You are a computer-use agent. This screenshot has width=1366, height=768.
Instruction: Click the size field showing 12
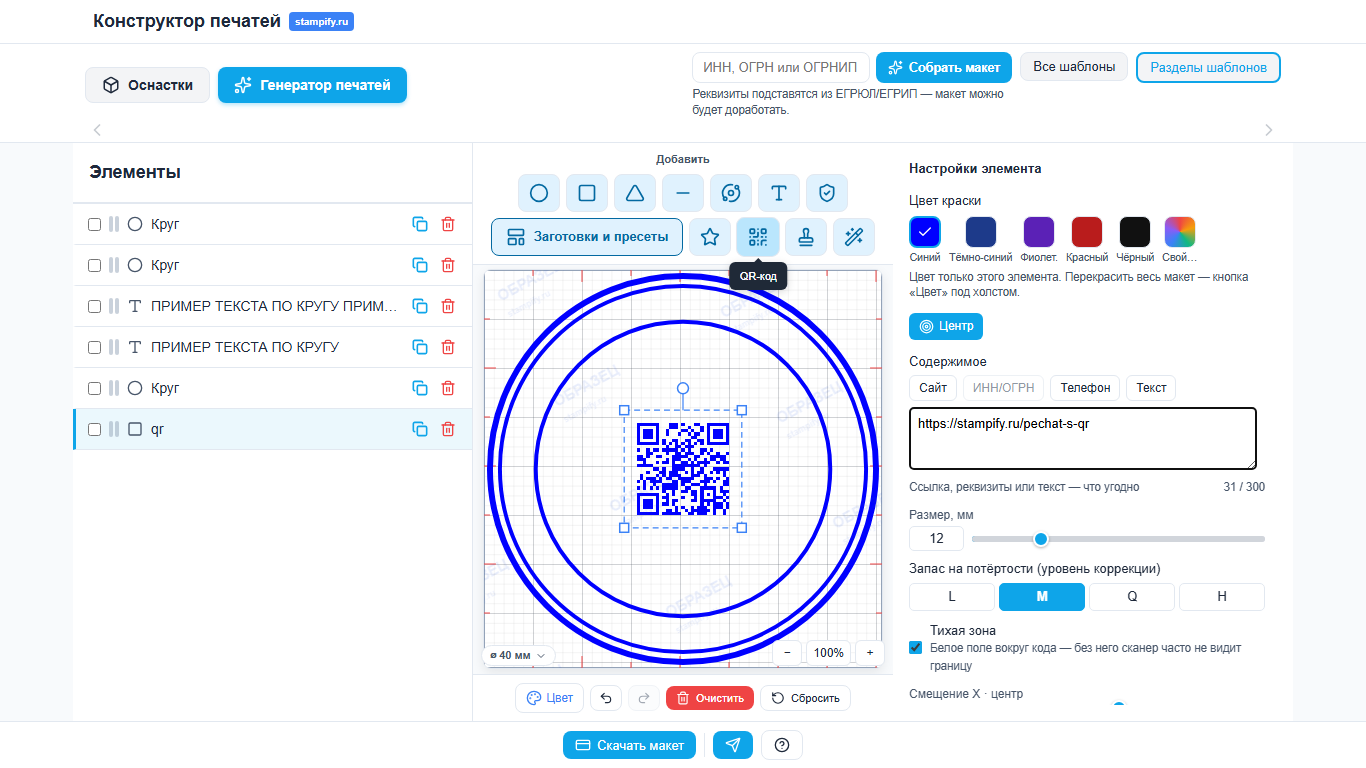(937, 538)
